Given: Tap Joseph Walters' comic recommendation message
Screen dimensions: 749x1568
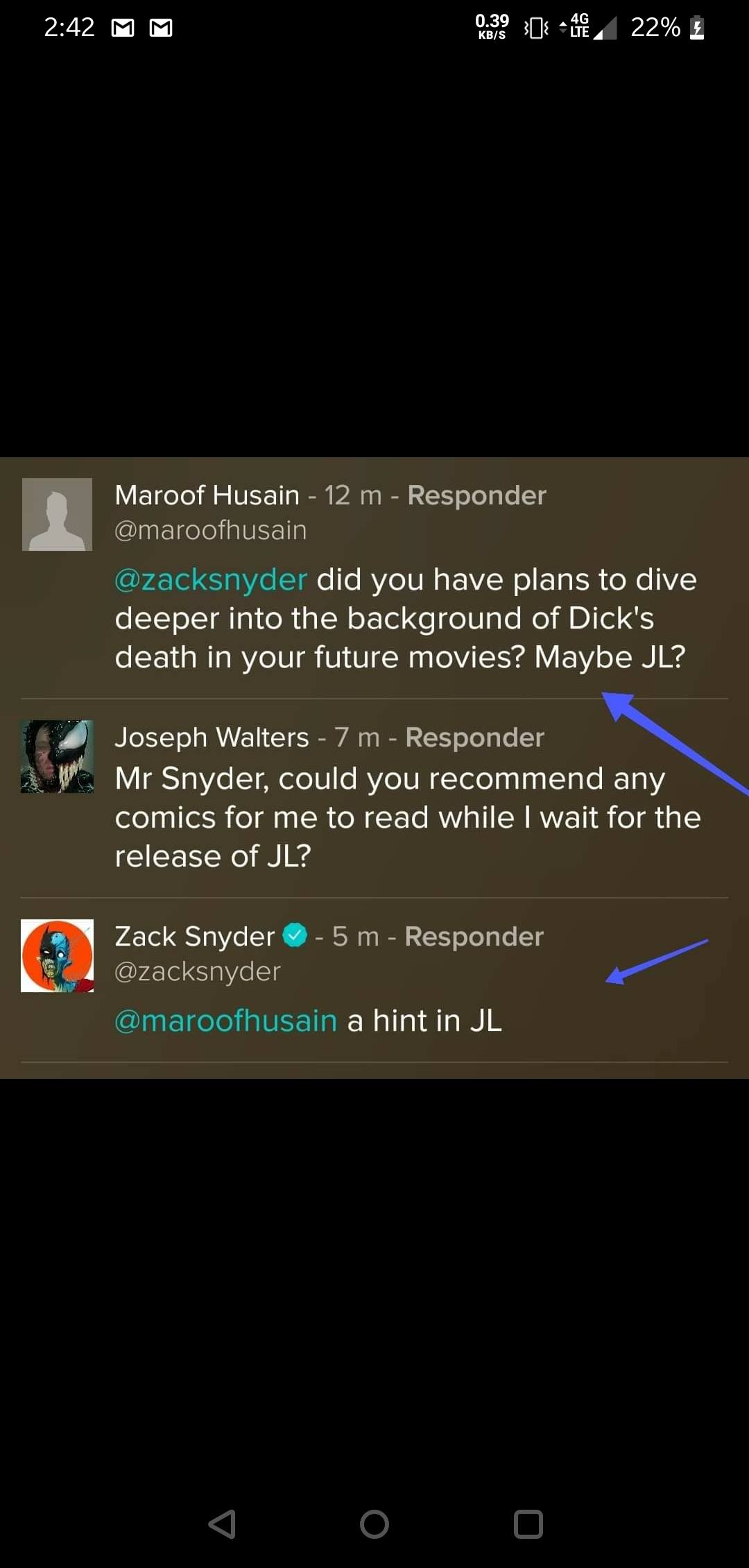Looking at the screenshot, I should click(408, 817).
